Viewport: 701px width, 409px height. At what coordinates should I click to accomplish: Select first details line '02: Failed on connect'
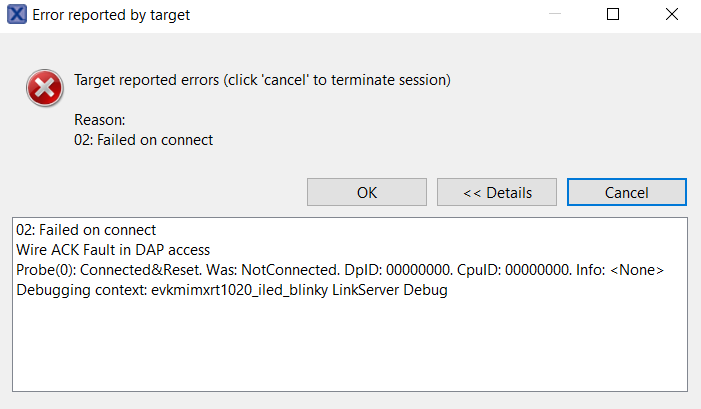pyautogui.click(x=86, y=230)
